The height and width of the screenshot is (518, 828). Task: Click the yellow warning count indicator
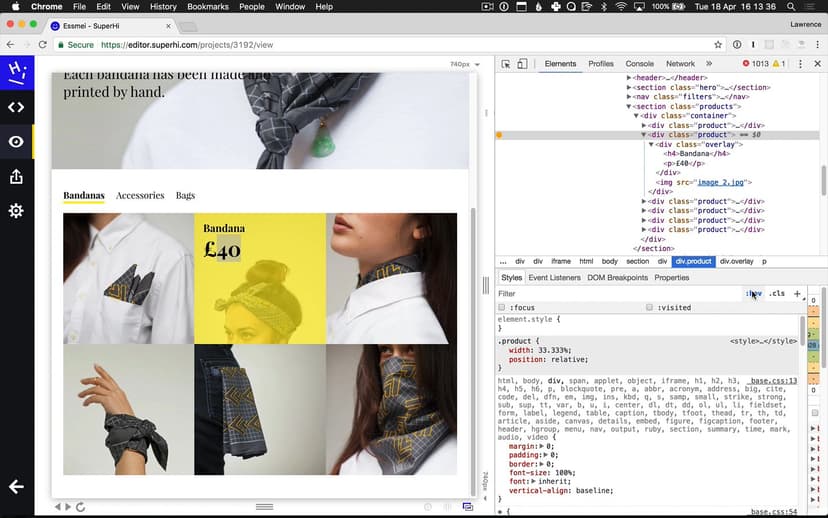click(x=779, y=64)
